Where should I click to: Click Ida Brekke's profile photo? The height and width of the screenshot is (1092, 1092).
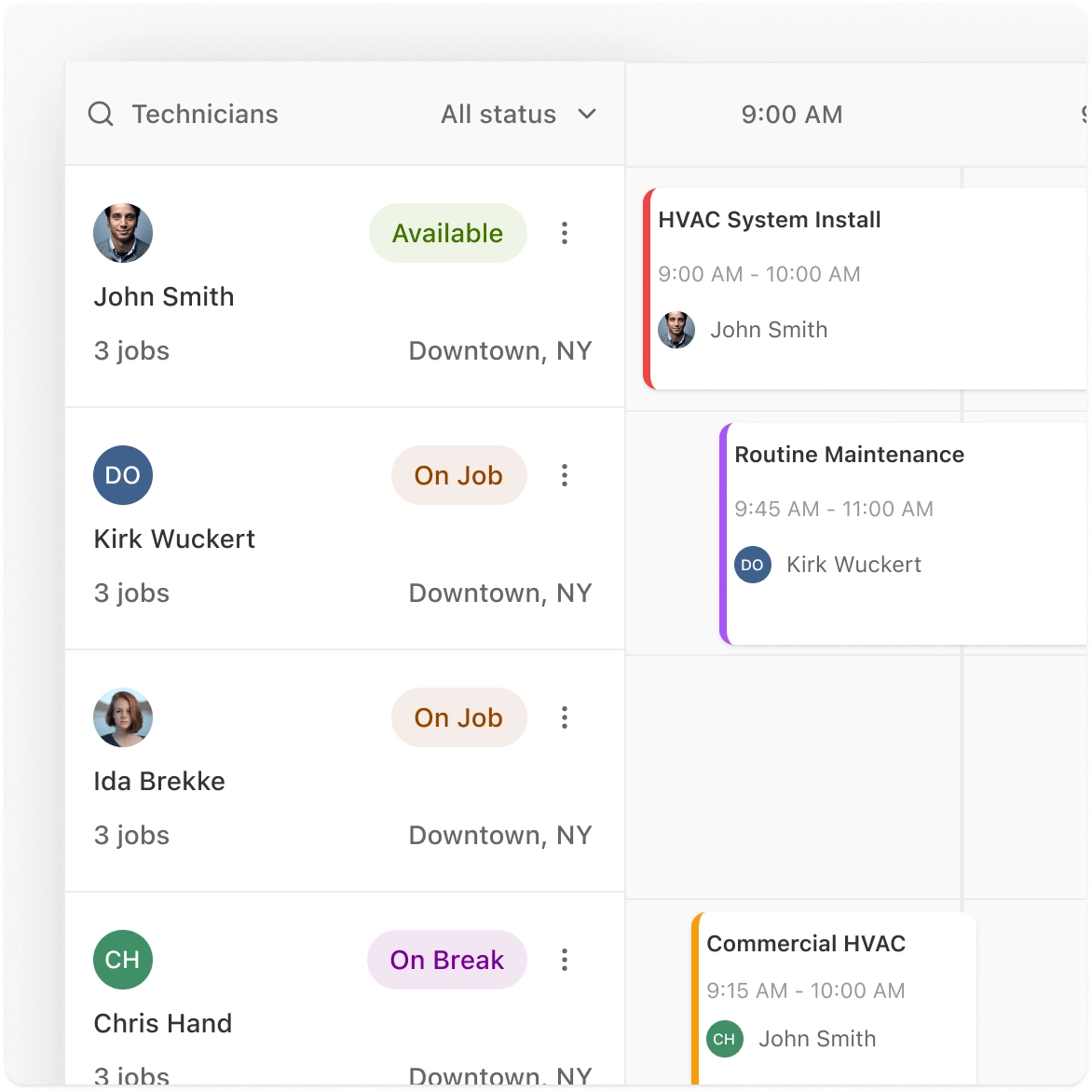[123, 717]
